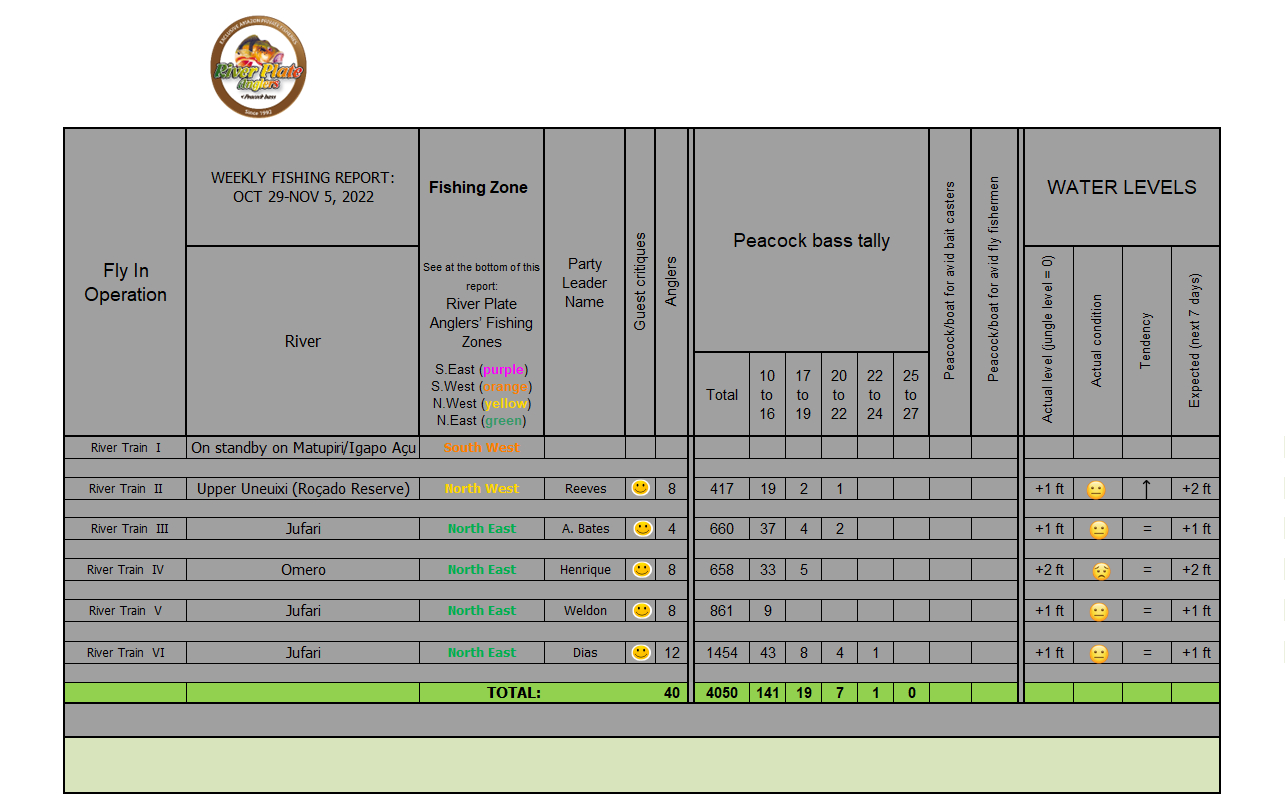Click the orange South West zone cell
1285x811 pixels.
[481, 447]
